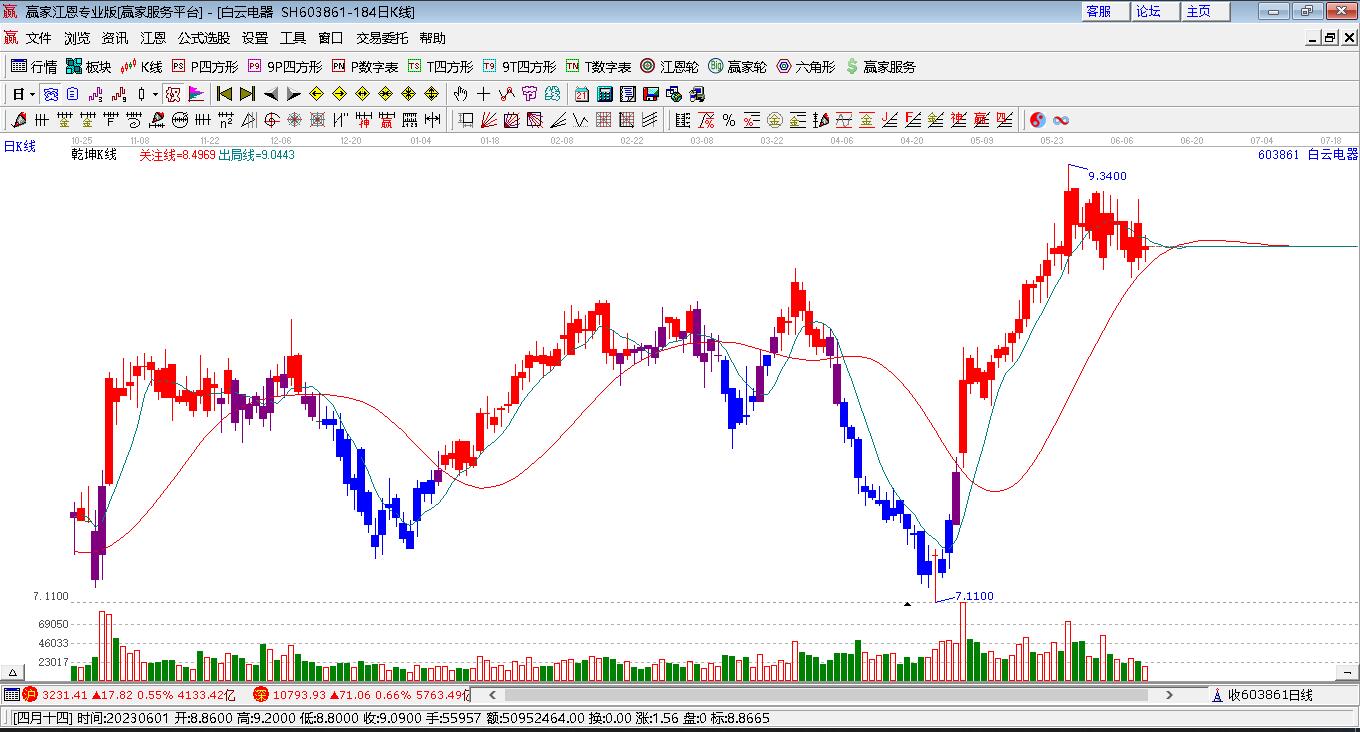Screen dimensions: 1360x732
Task: Click the 日K线 label on the chart
Action: (19, 146)
